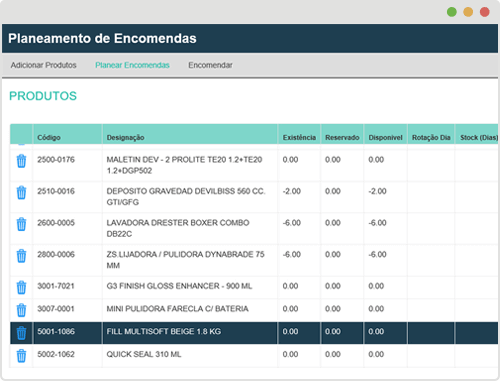Delete product row 5002-1062
The width and height of the screenshot is (500, 381).
21,356
